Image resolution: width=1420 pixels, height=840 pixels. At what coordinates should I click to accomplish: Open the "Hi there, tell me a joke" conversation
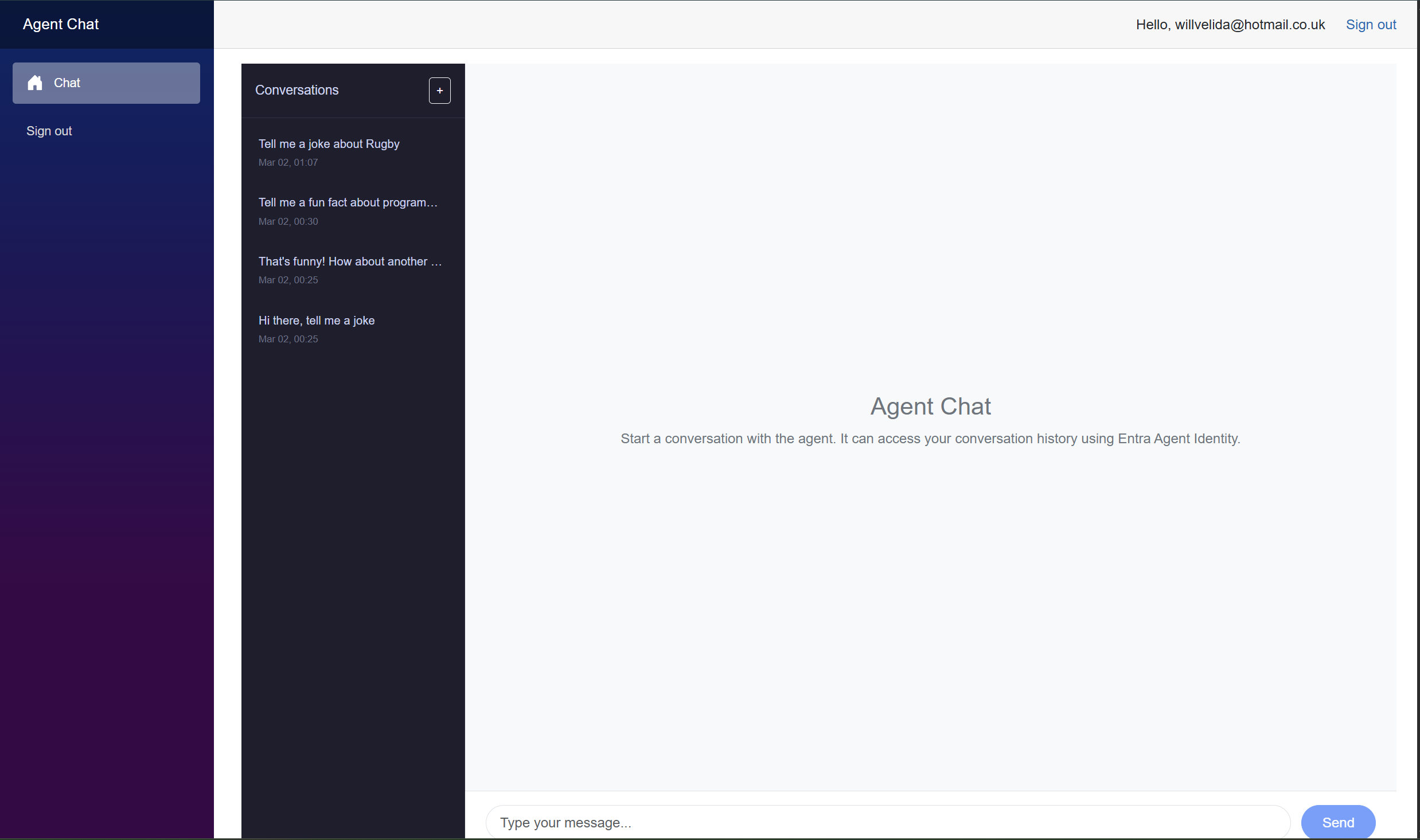[x=316, y=321]
